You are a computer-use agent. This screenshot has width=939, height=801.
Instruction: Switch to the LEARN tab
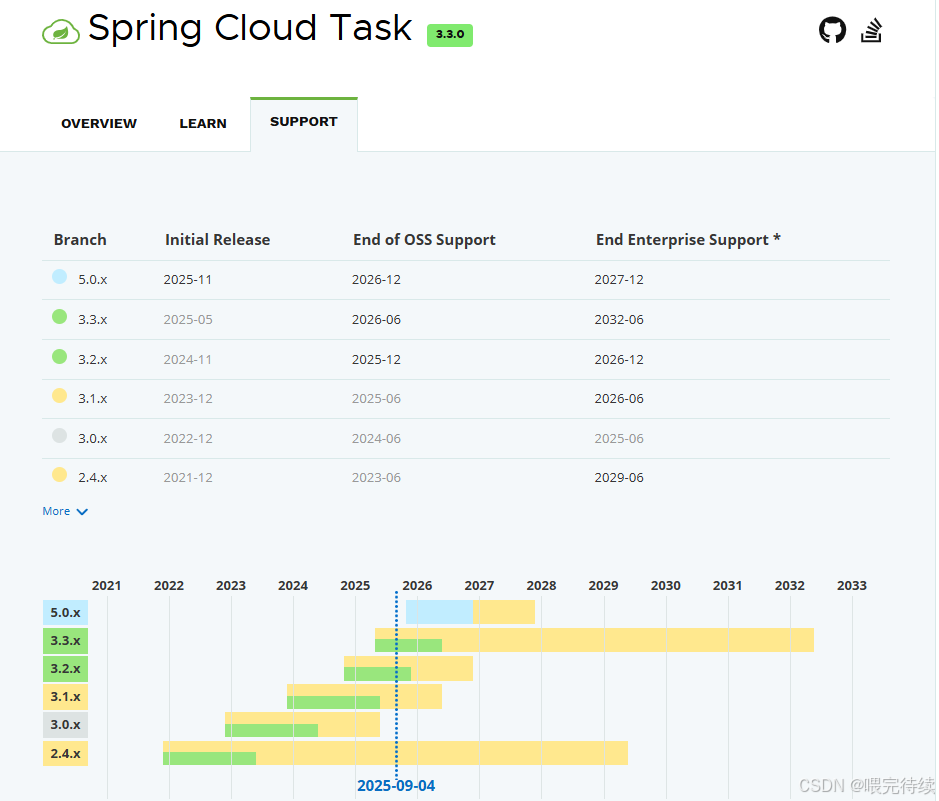coord(203,123)
